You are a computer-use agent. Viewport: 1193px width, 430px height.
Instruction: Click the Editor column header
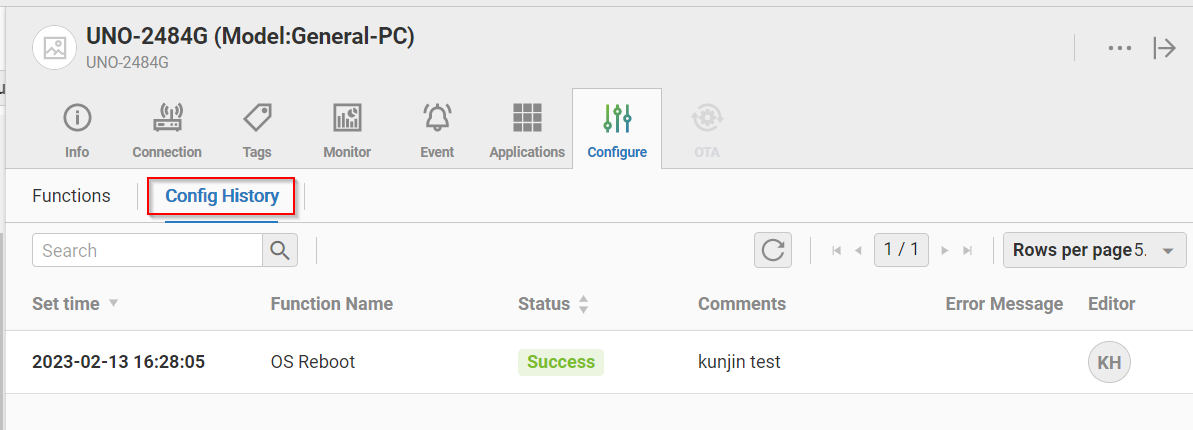(x=1112, y=304)
